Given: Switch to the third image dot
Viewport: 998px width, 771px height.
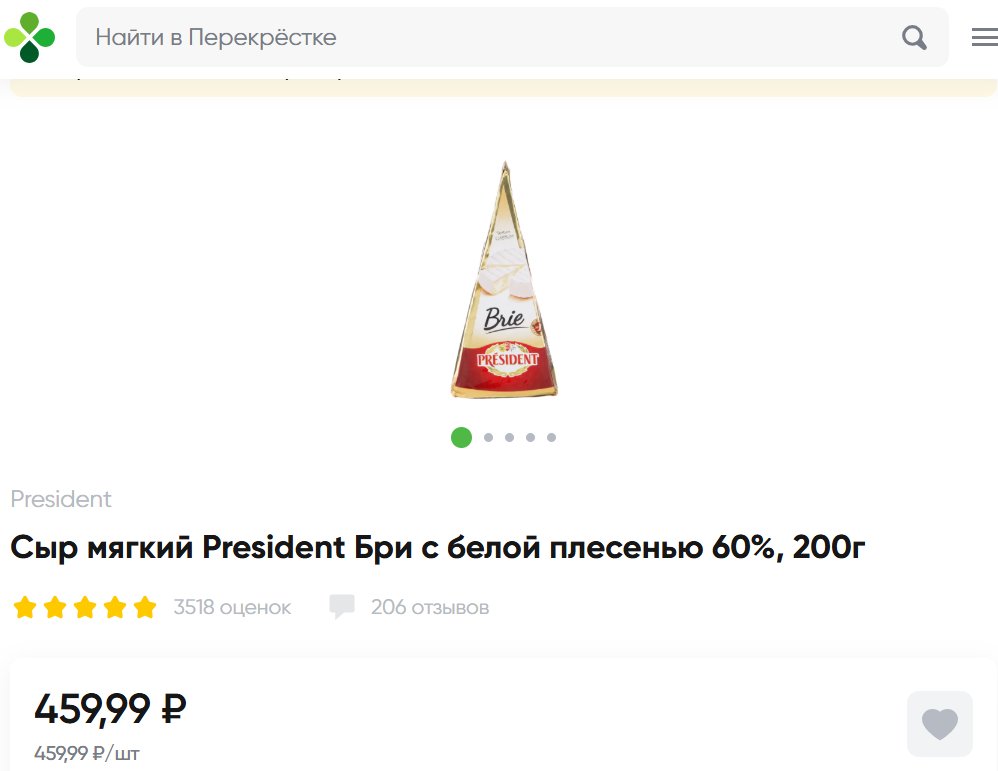Looking at the screenshot, I should [509, 437].
